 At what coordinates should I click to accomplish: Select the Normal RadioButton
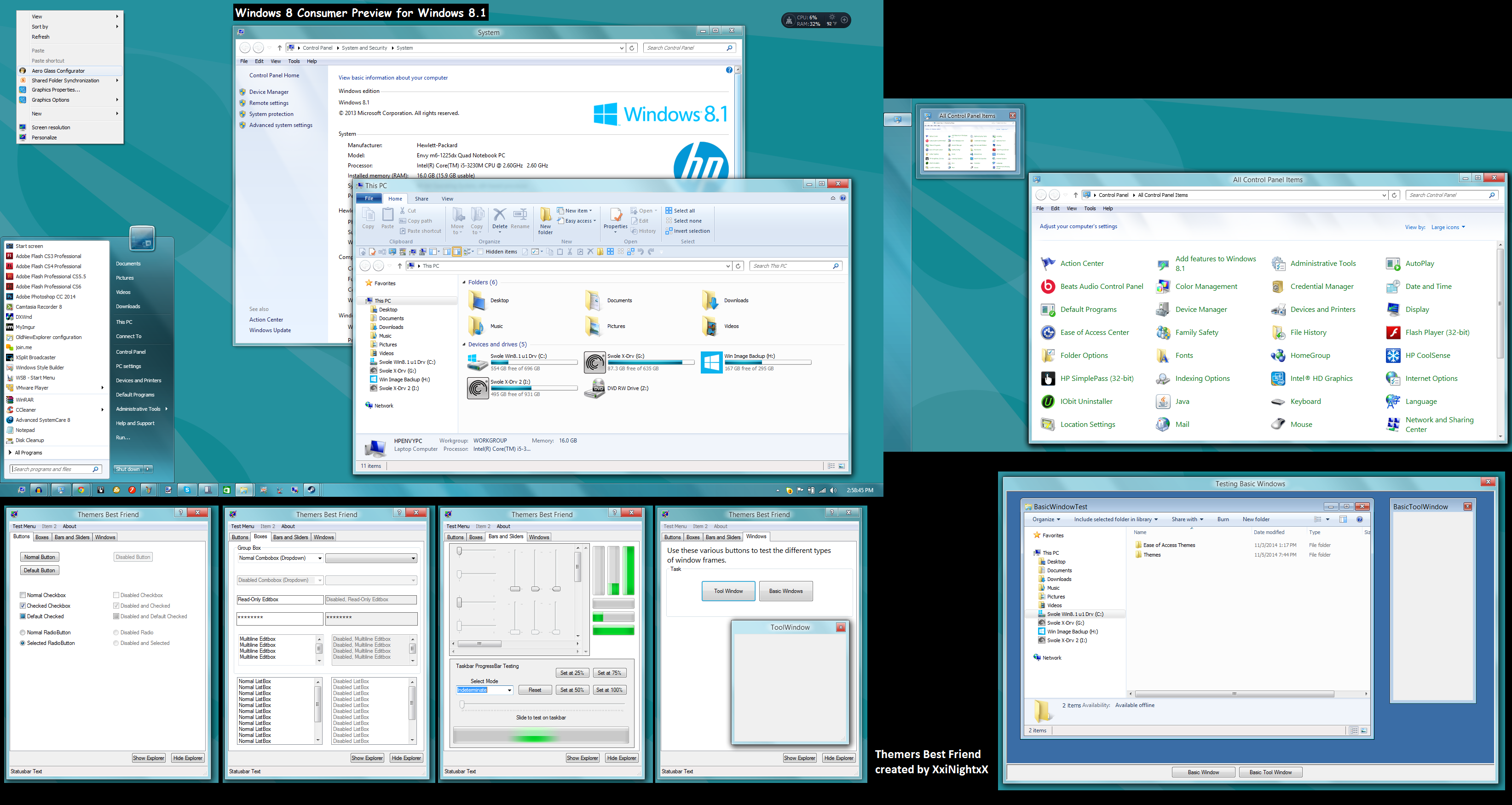pyautogui.click(x=23, y=632)
